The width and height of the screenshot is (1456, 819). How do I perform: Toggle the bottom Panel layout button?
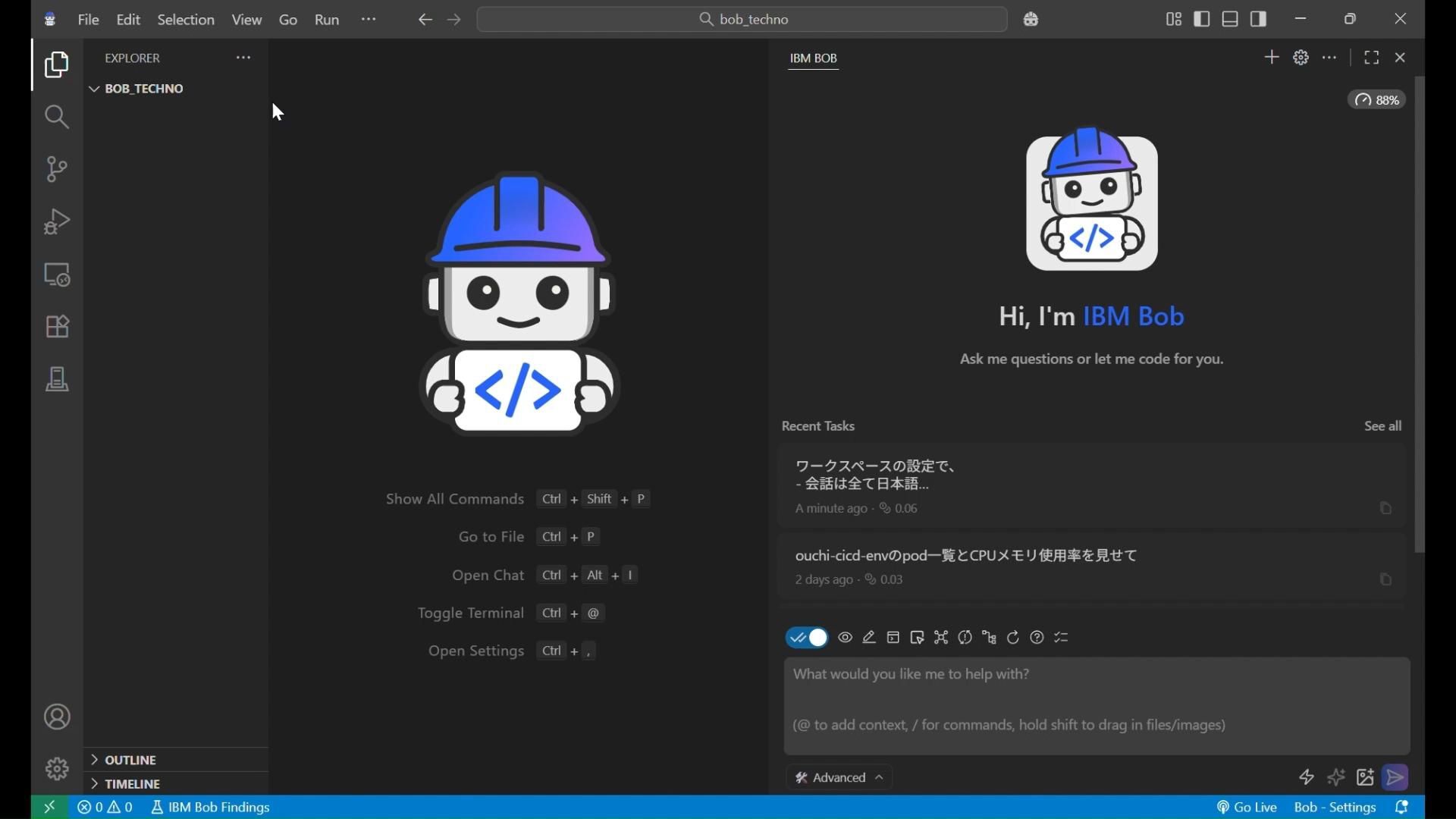point(1230,19)
